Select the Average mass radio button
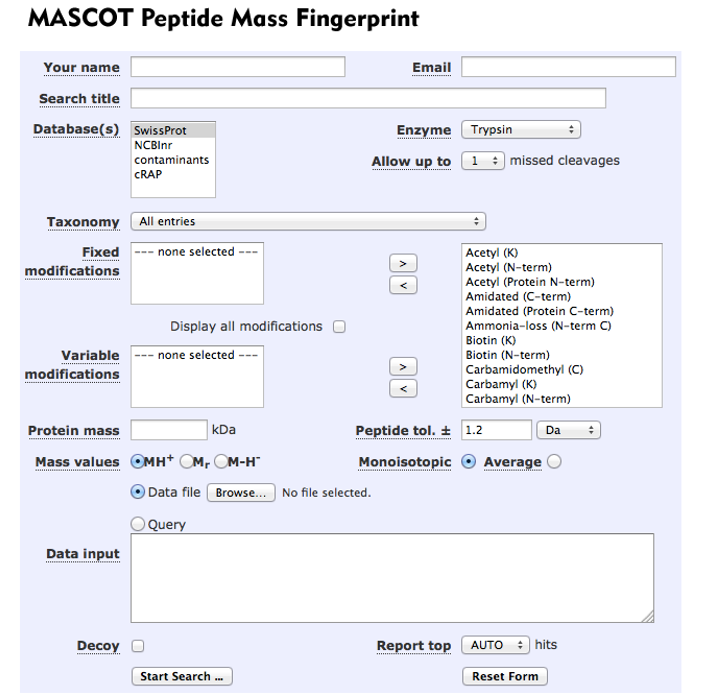The width and height of the screenshot is (702, 696). click(x=555, y=462)
